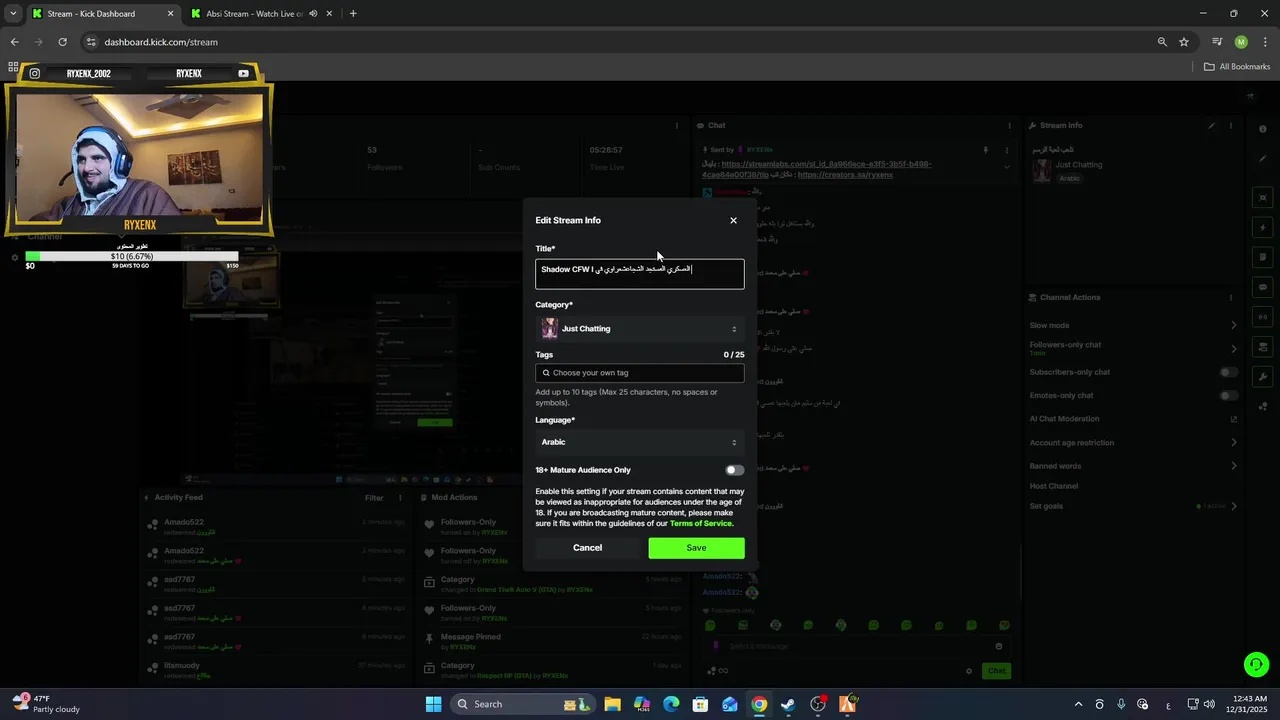Image resolution: width=1280 pixels, height=720 pixels.
Task: Open the Activity Feed three-dot menu
Action: [x=400, y=497]
